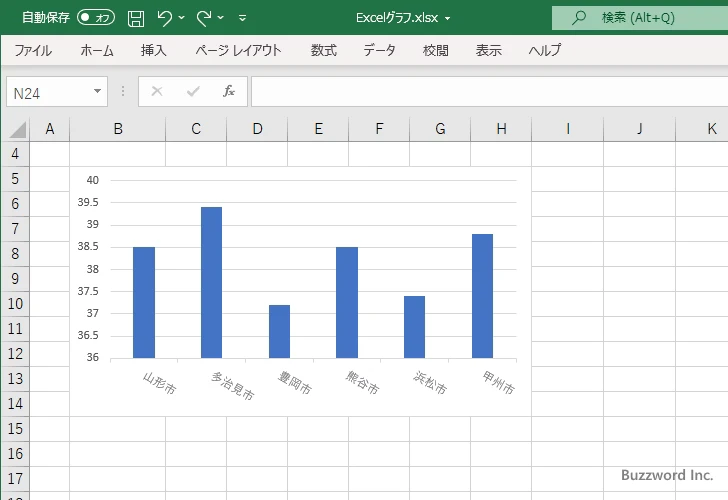
Task: Open the 表示 tab
Action: [488, 50]
